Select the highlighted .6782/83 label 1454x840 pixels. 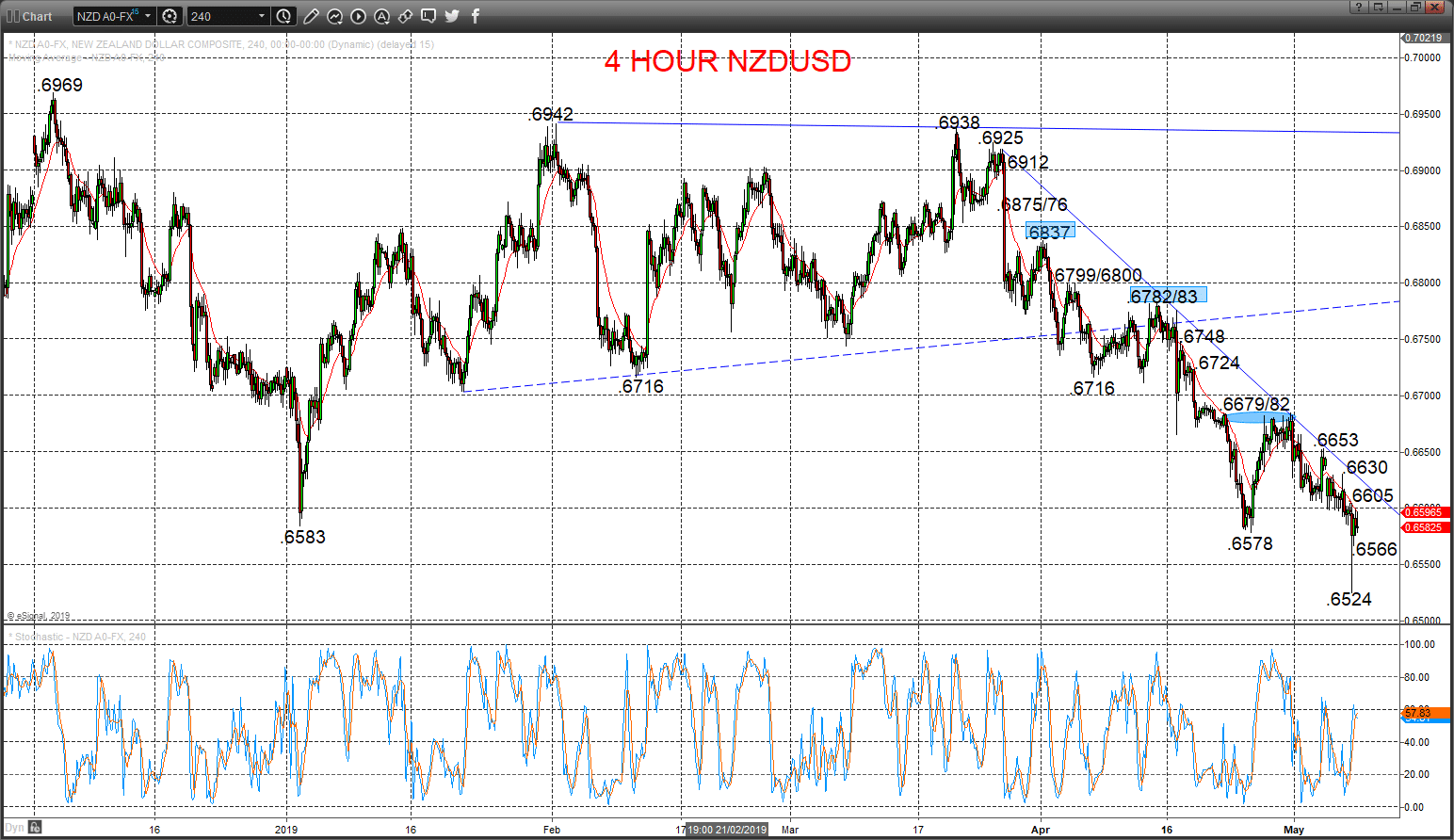pos(1168,296)
